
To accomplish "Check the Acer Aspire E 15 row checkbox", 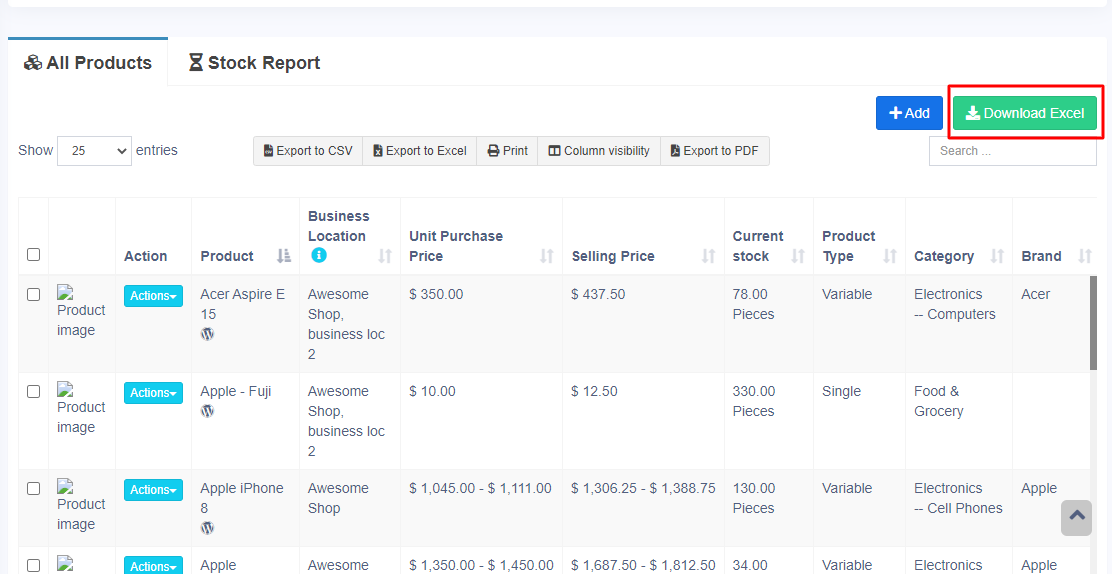I will (33, 295).
